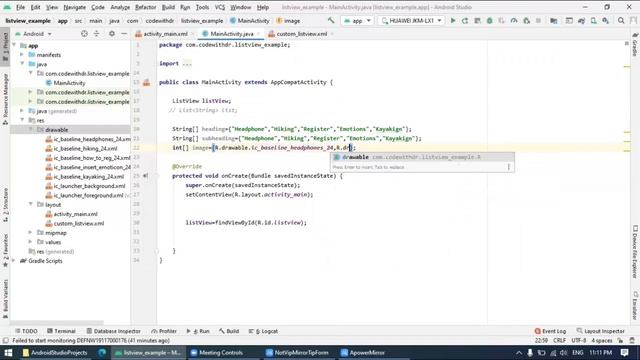Open the SDK Manager icon
The width and height of the screenshot is (640, 360).
tap(606, 20)
